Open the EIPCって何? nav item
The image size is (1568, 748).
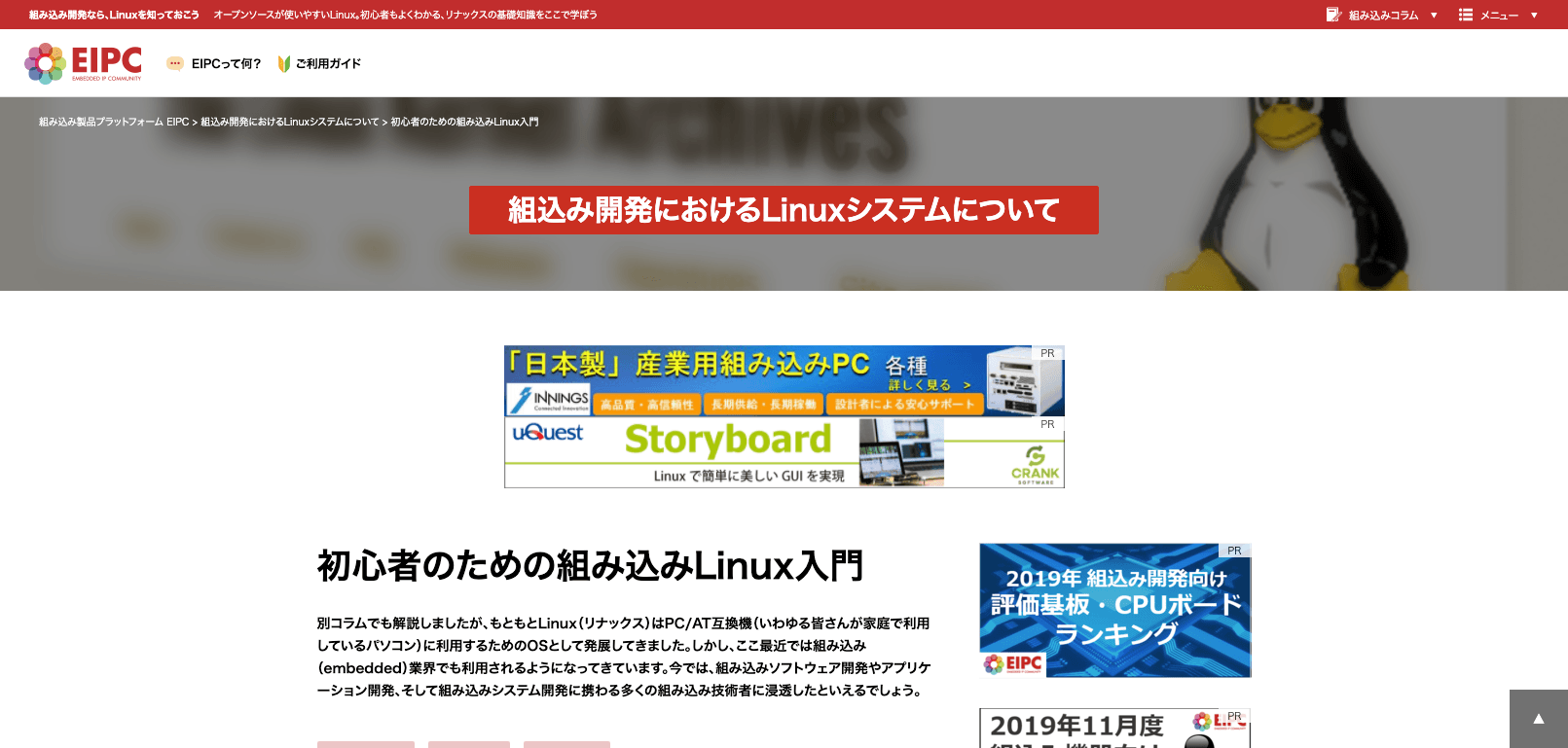pos(226,64)
